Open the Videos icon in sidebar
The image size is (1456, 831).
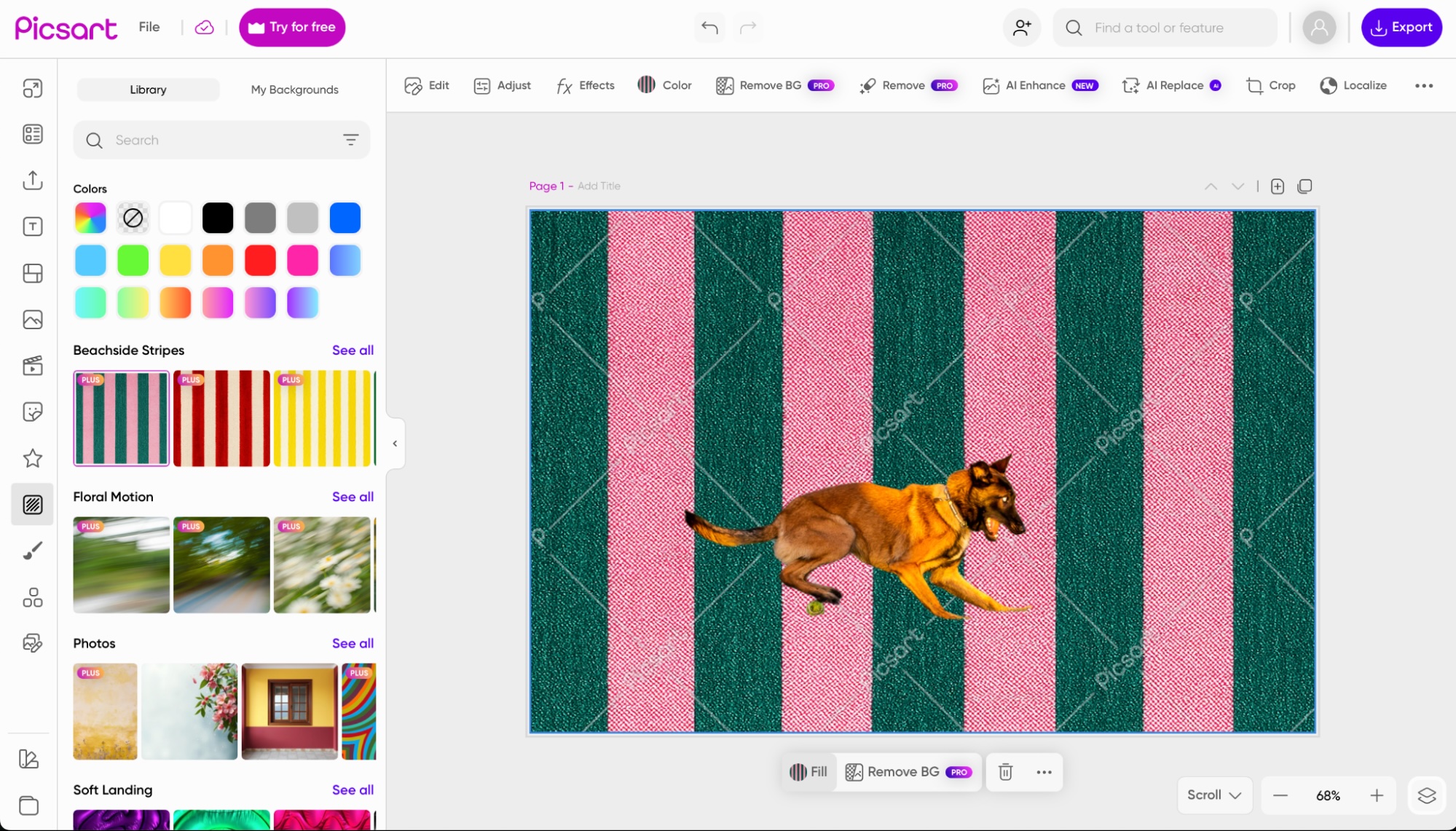click(32, 366)
